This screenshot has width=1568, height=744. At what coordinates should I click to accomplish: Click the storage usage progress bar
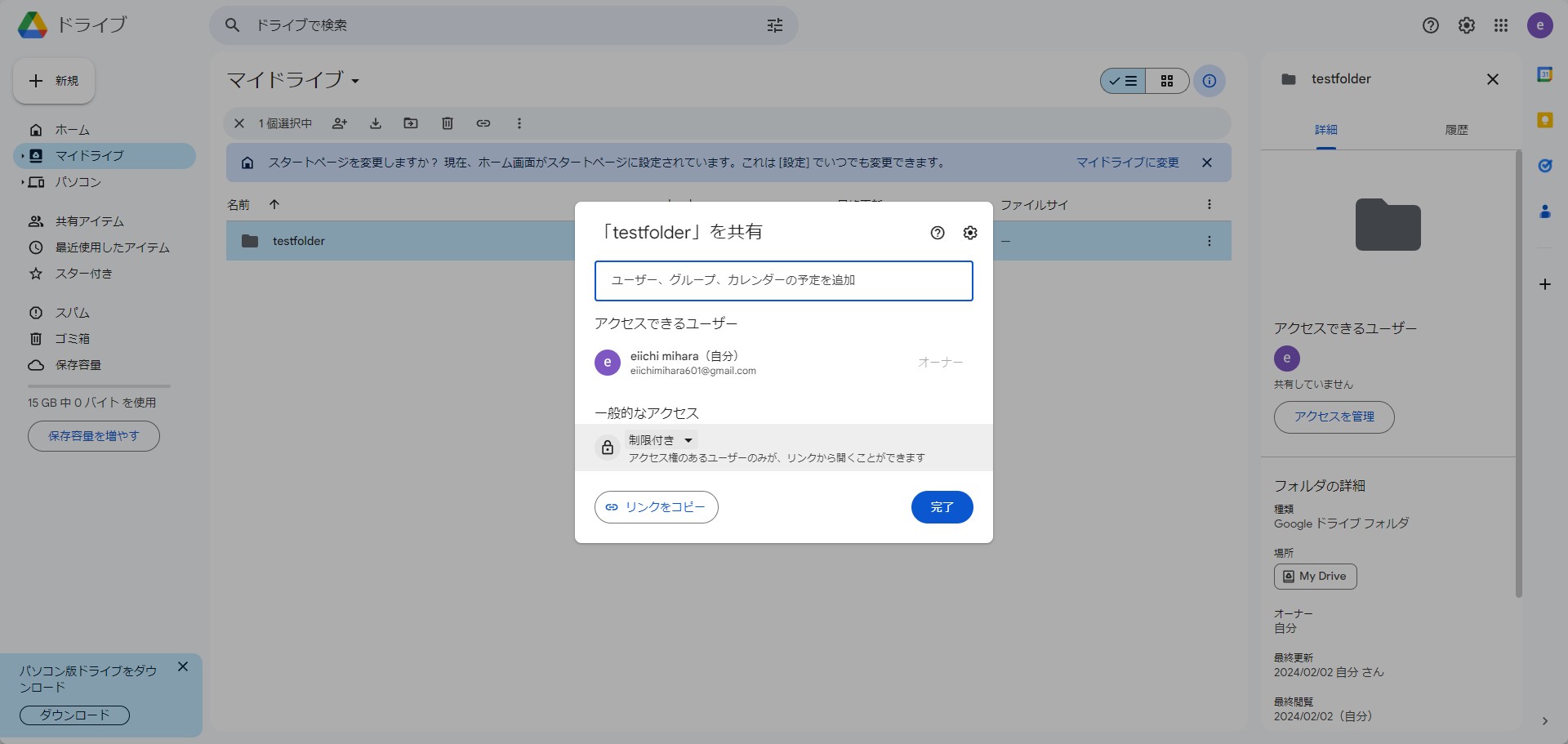pyautogui.click(x=99, y=385)
